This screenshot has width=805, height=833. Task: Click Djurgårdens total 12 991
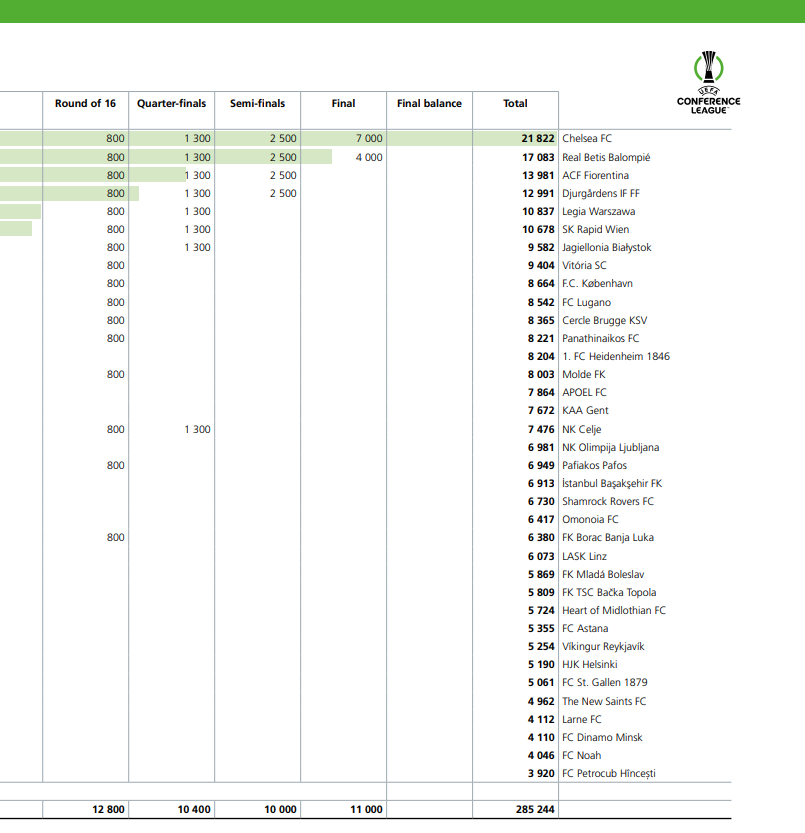[x=538, y=193]
